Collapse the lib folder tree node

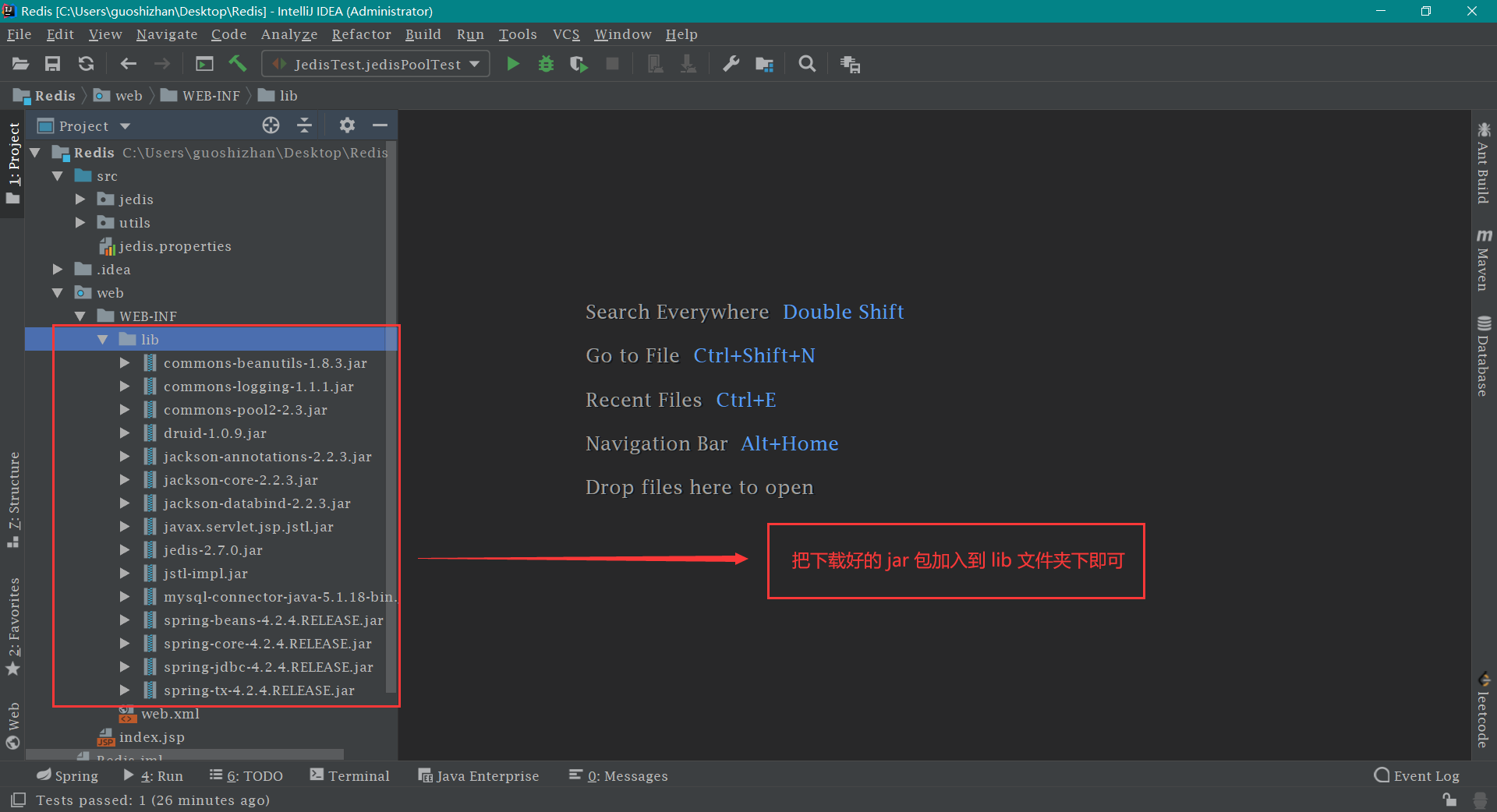[x=103, y=340]
